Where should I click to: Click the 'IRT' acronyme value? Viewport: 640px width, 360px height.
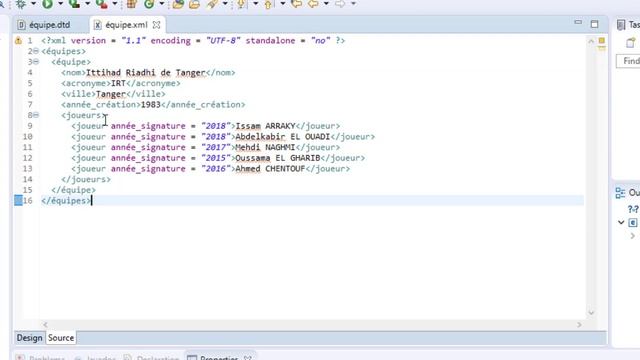tap(118, 83)
